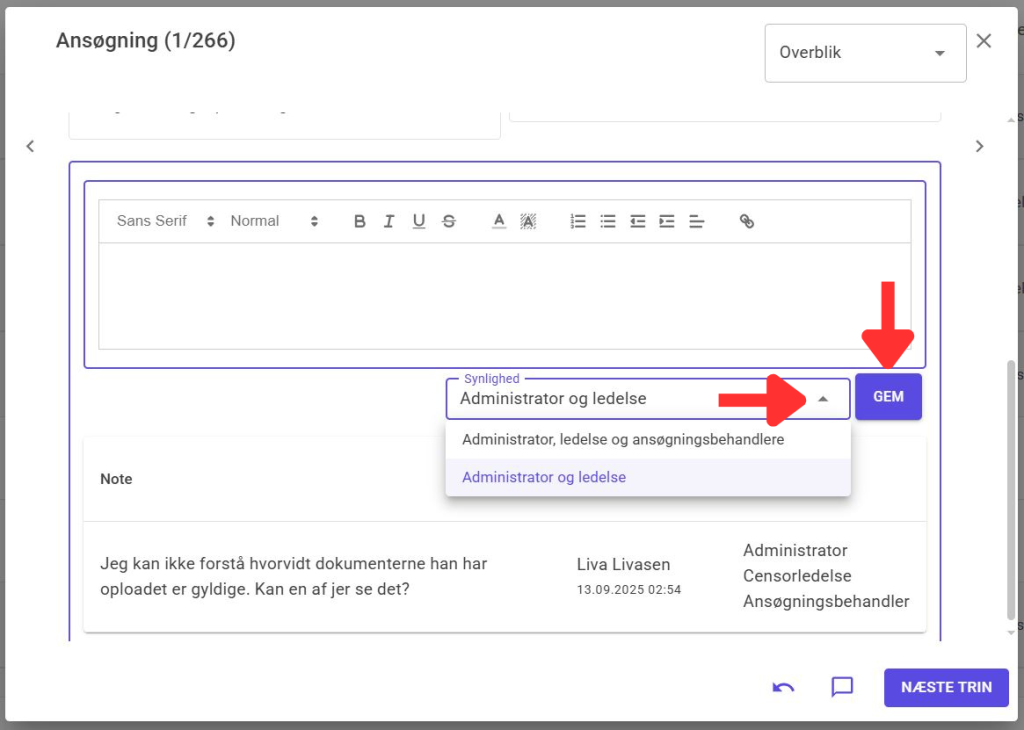Open the comments speech bubble icon
Viewport: 1024px width, 730px height.
(842, 687)
